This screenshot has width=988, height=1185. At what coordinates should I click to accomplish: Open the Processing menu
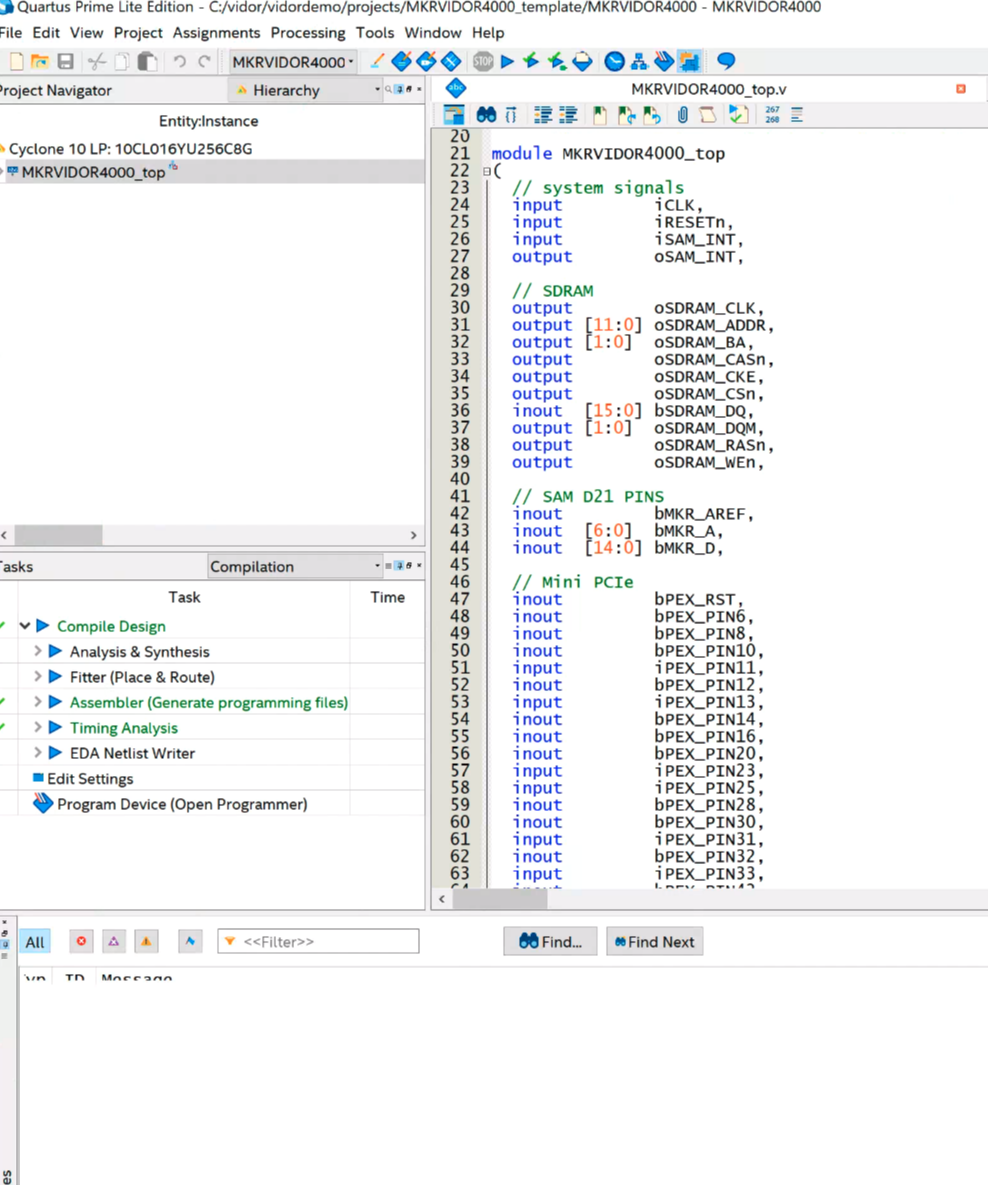307,33
